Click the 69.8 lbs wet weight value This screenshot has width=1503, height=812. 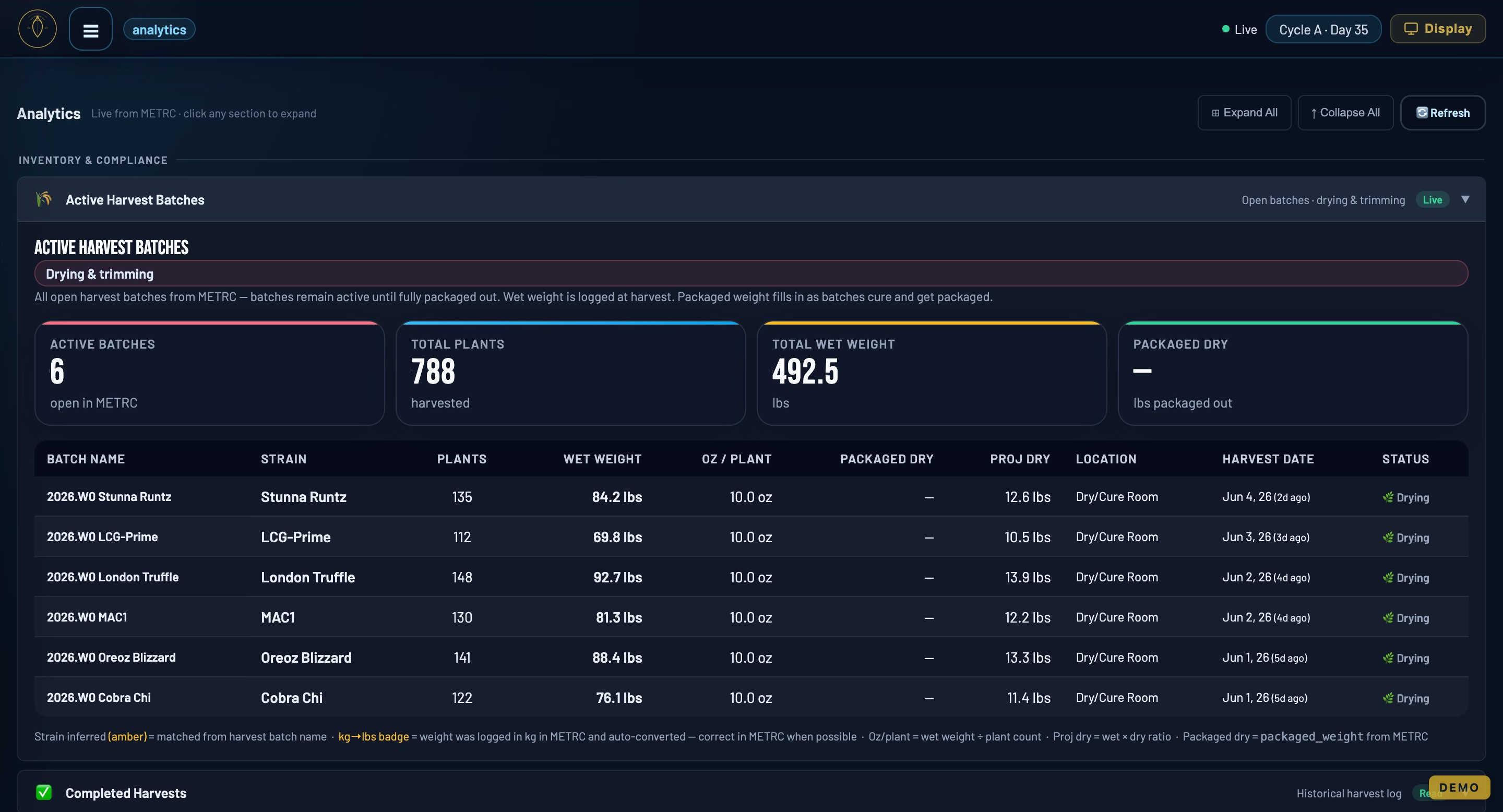pos(617,538)
